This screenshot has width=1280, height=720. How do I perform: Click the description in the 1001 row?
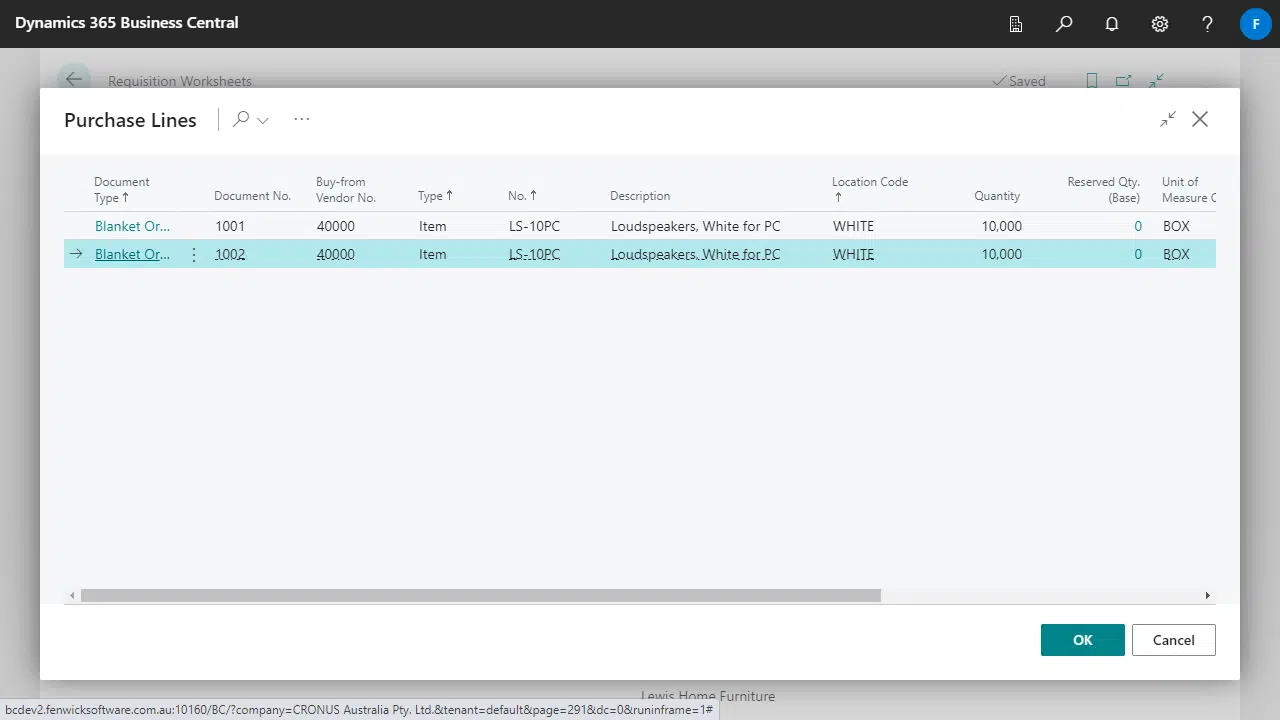click(695, 226)
